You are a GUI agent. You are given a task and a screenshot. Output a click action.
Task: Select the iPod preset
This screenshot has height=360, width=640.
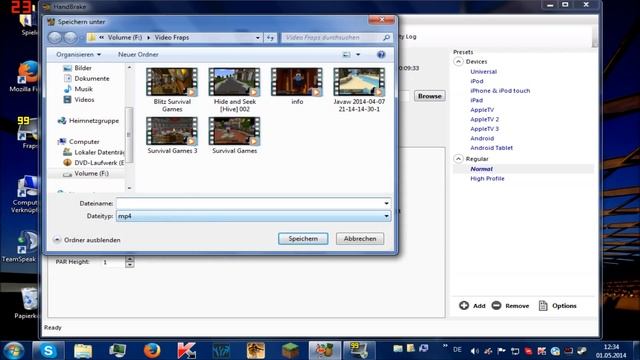(x=477, y=81)
